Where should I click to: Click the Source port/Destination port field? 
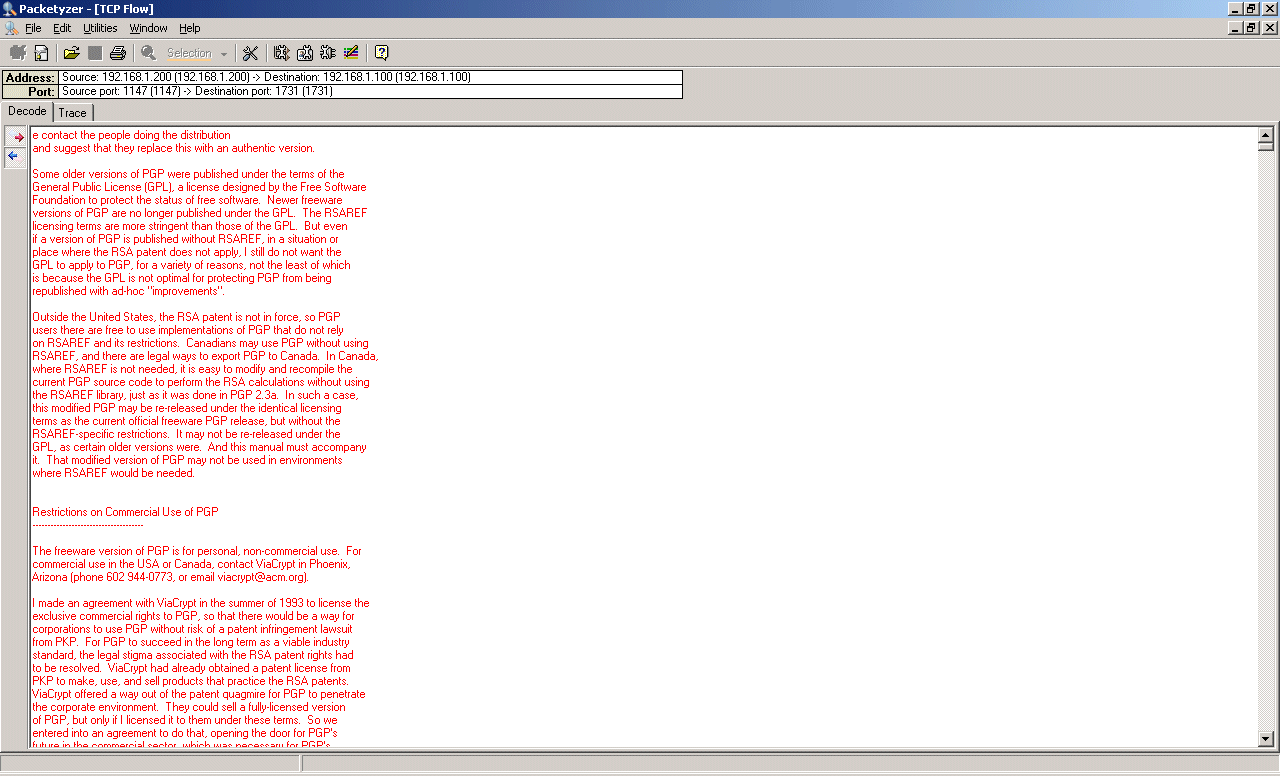pos(370,91)
